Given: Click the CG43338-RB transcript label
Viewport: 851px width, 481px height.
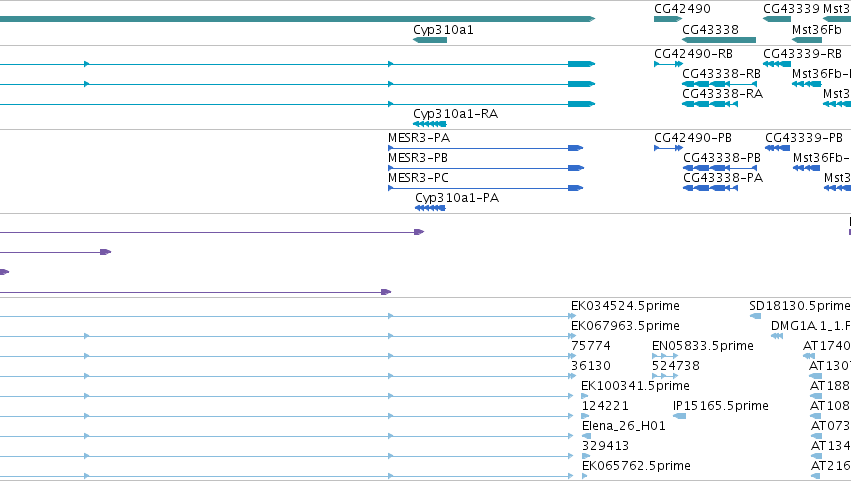Looking at the screenshot, I should (722, 74).
